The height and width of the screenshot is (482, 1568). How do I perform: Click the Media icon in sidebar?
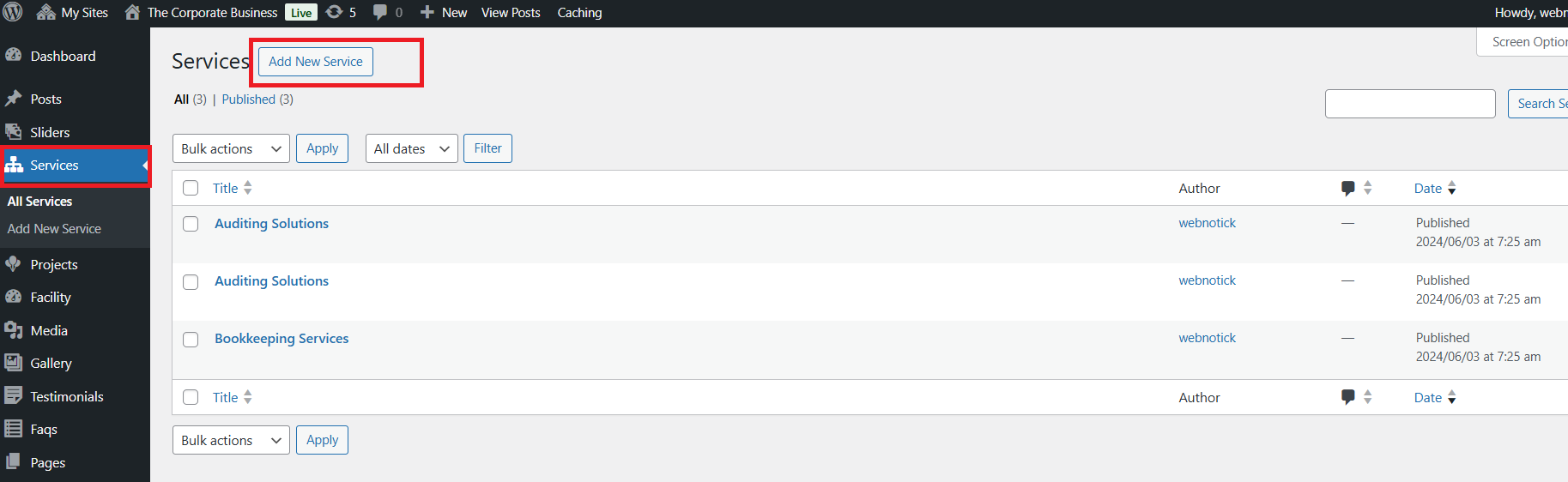13,330
